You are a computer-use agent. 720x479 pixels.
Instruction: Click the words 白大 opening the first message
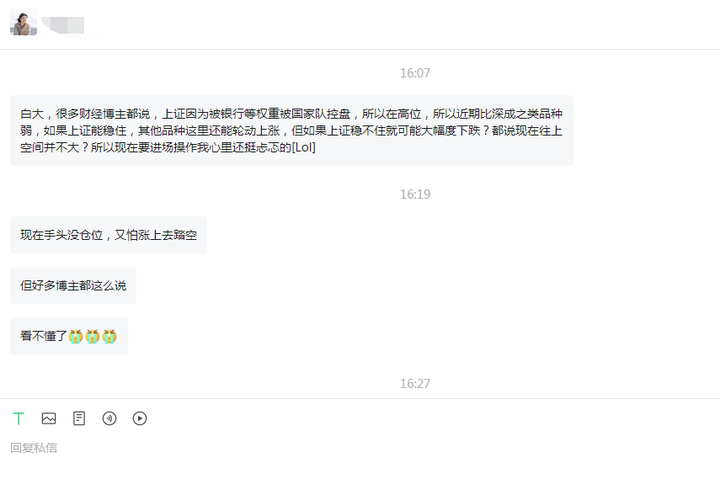[32, 113]
